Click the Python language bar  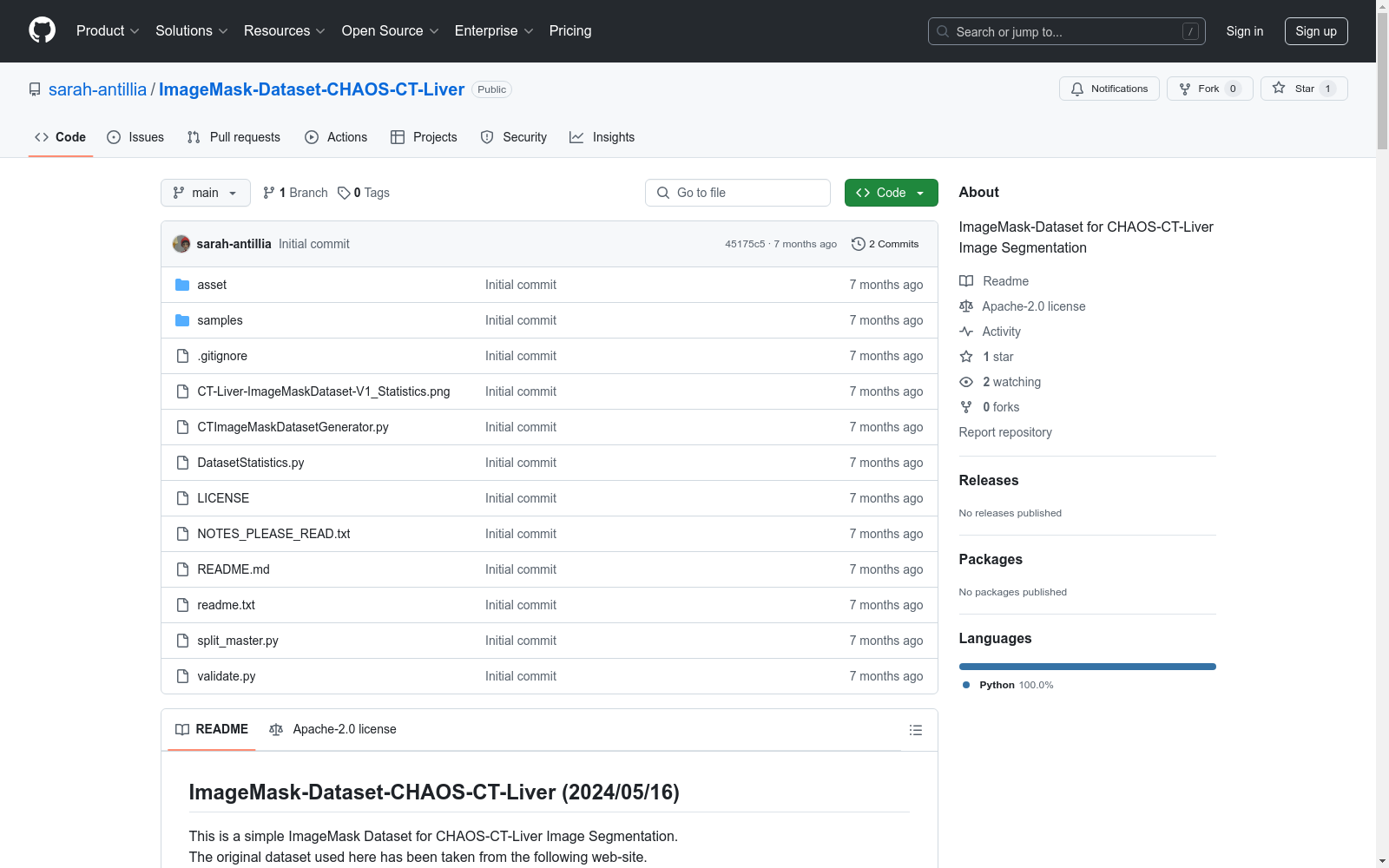click(x=1088, y=667)
